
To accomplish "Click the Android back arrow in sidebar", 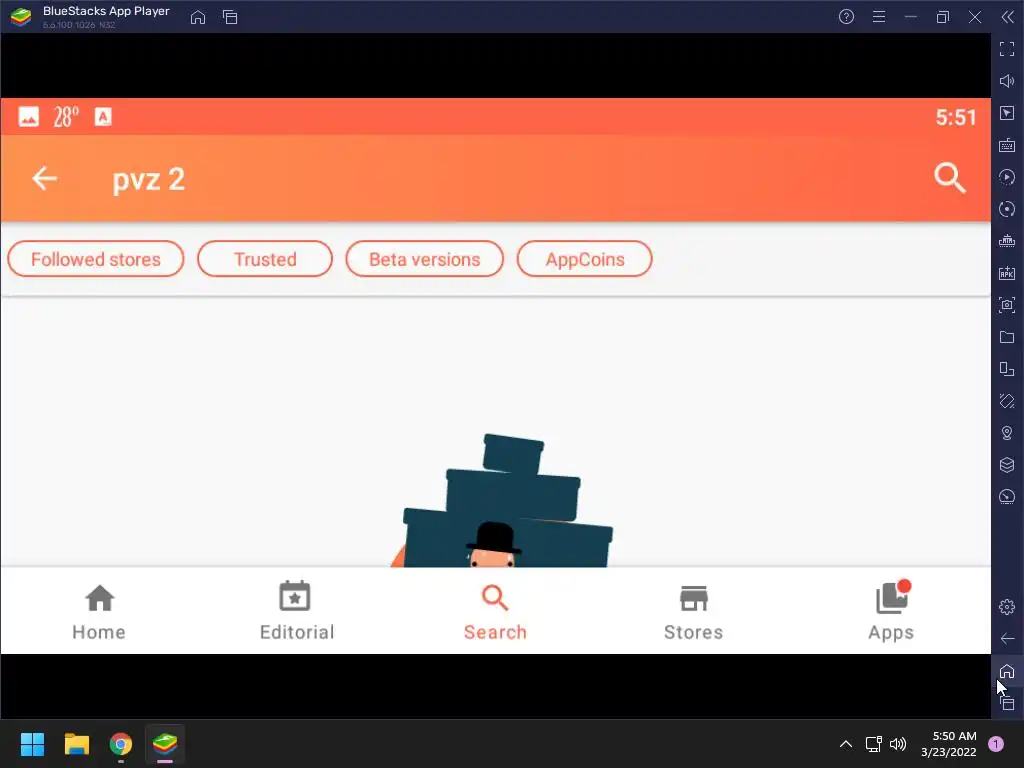I will 1007,639.
